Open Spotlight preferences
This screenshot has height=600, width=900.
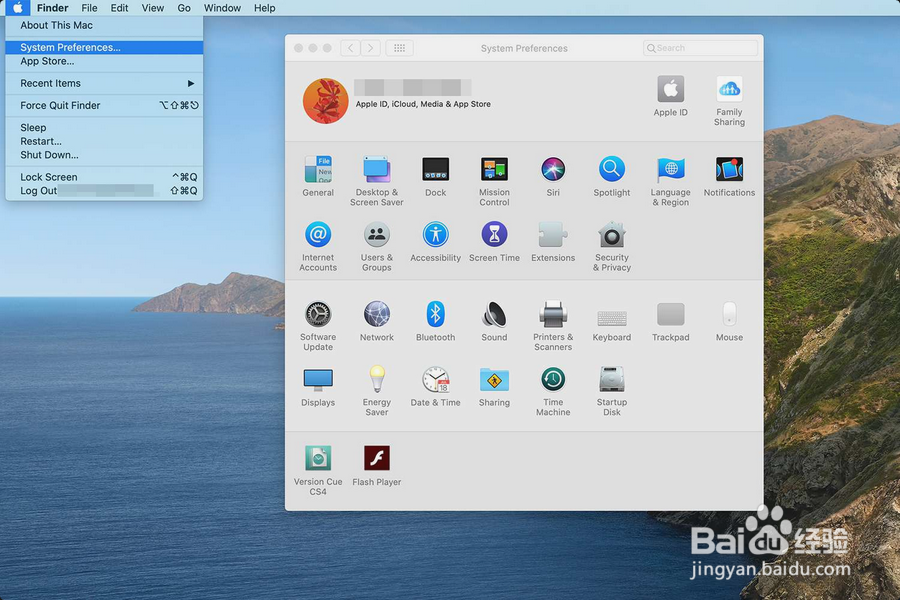(x=611, y=176)
